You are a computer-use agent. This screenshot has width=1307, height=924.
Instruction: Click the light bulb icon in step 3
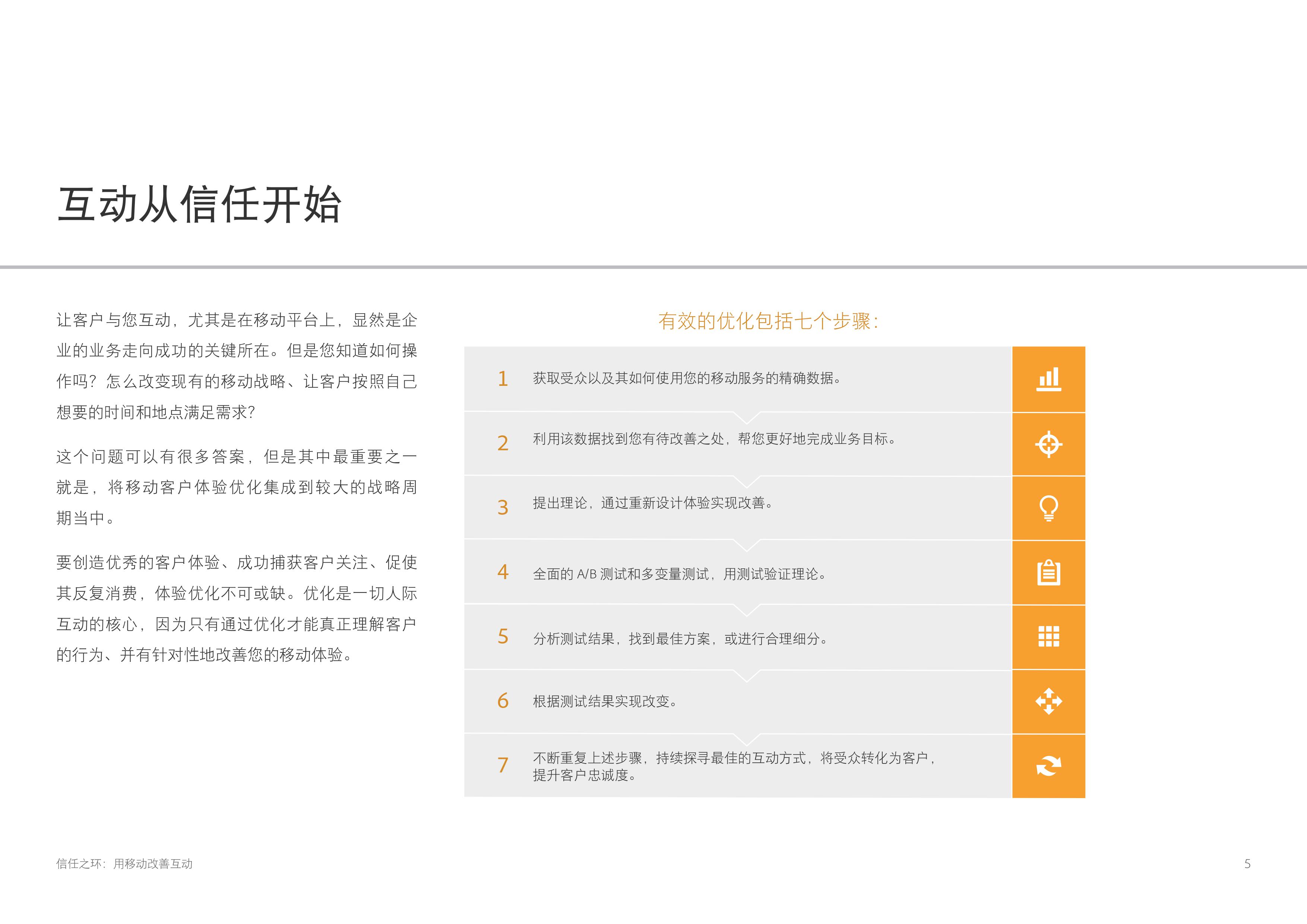click(1048, 508)
